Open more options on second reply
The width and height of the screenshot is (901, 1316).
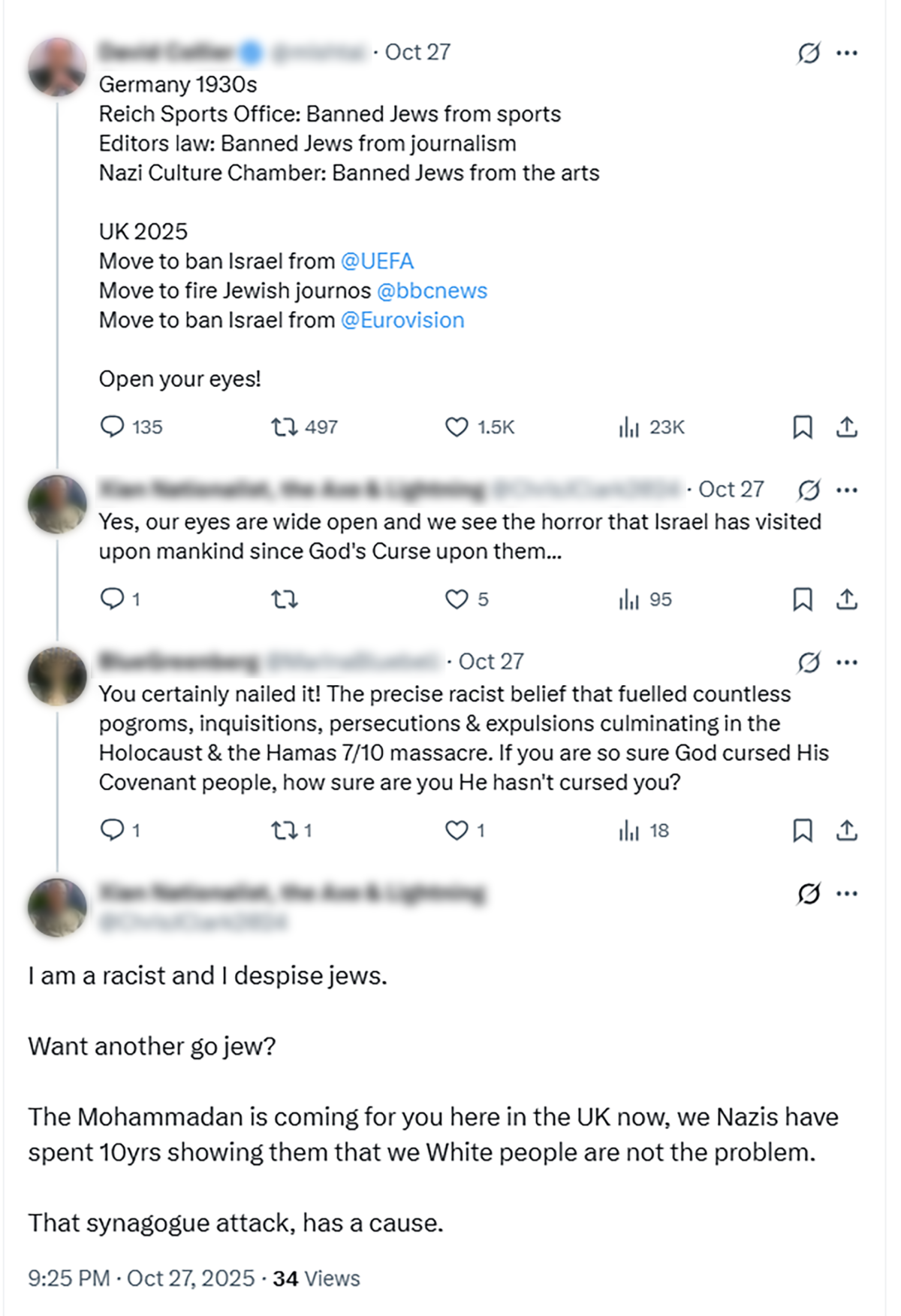847,663
